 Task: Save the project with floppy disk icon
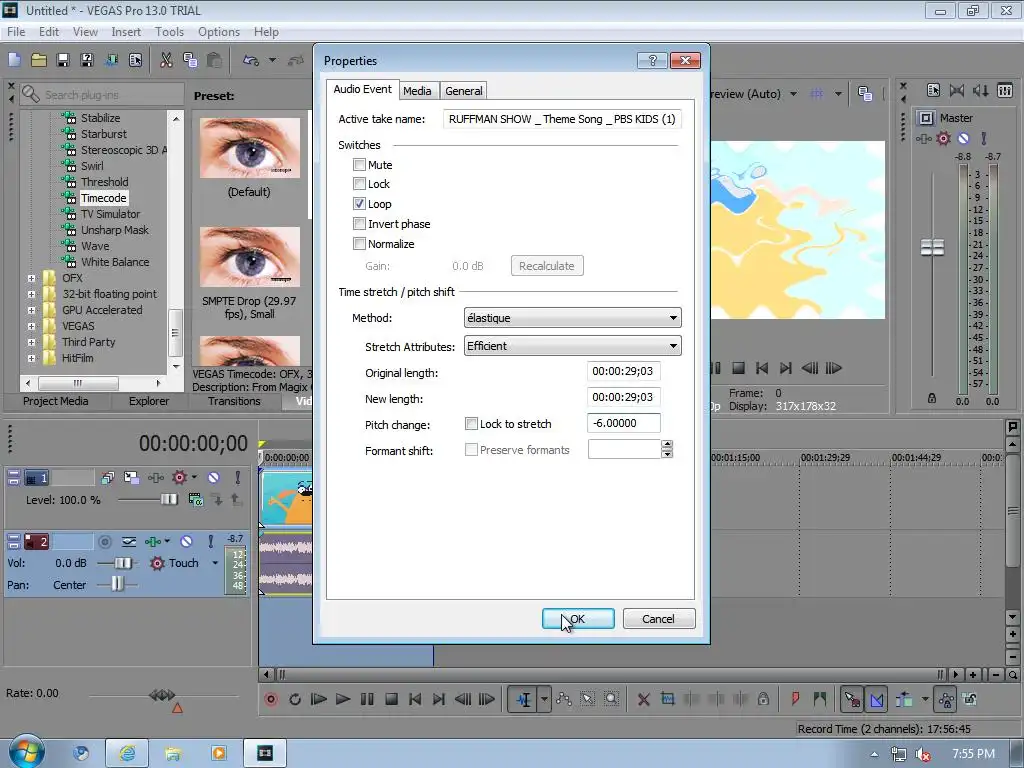tap(63, 60)
